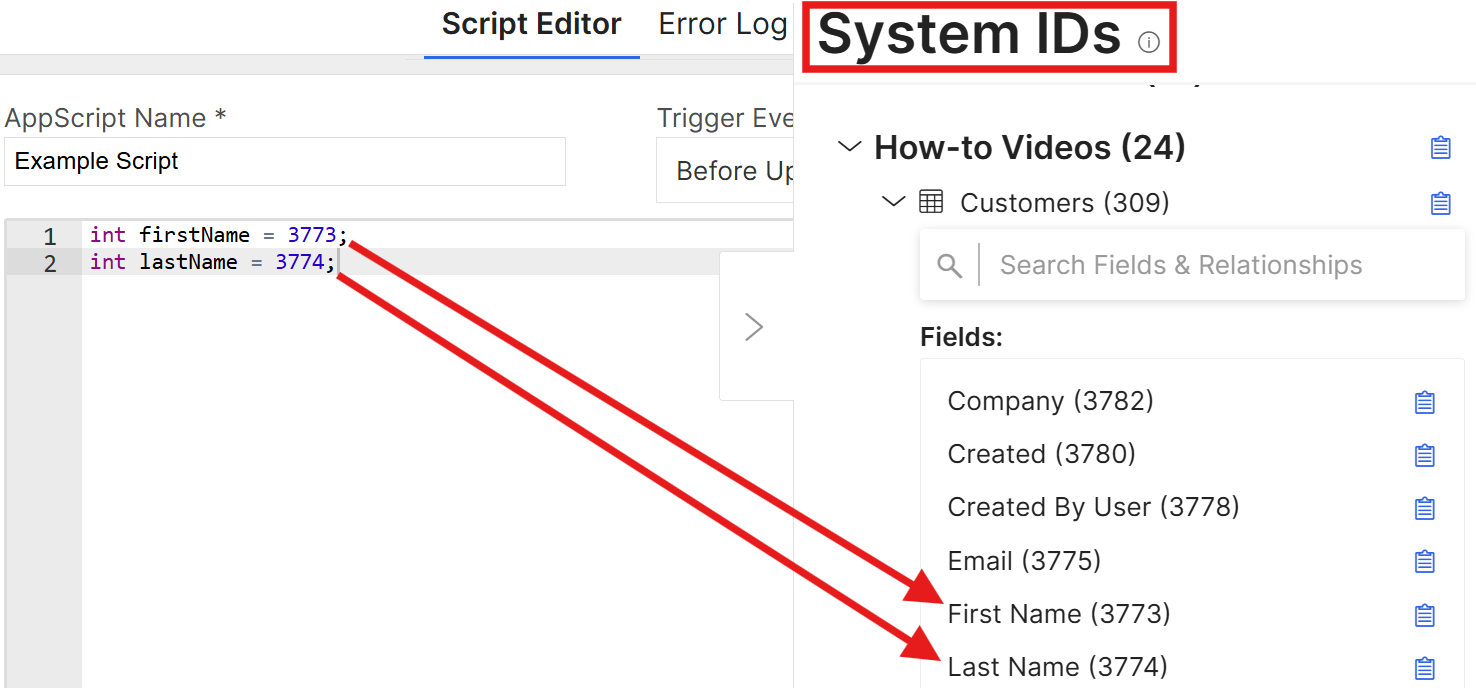Click line number 1 in the gutter
Screen dimensions: 1476x688
coord(49,237)
